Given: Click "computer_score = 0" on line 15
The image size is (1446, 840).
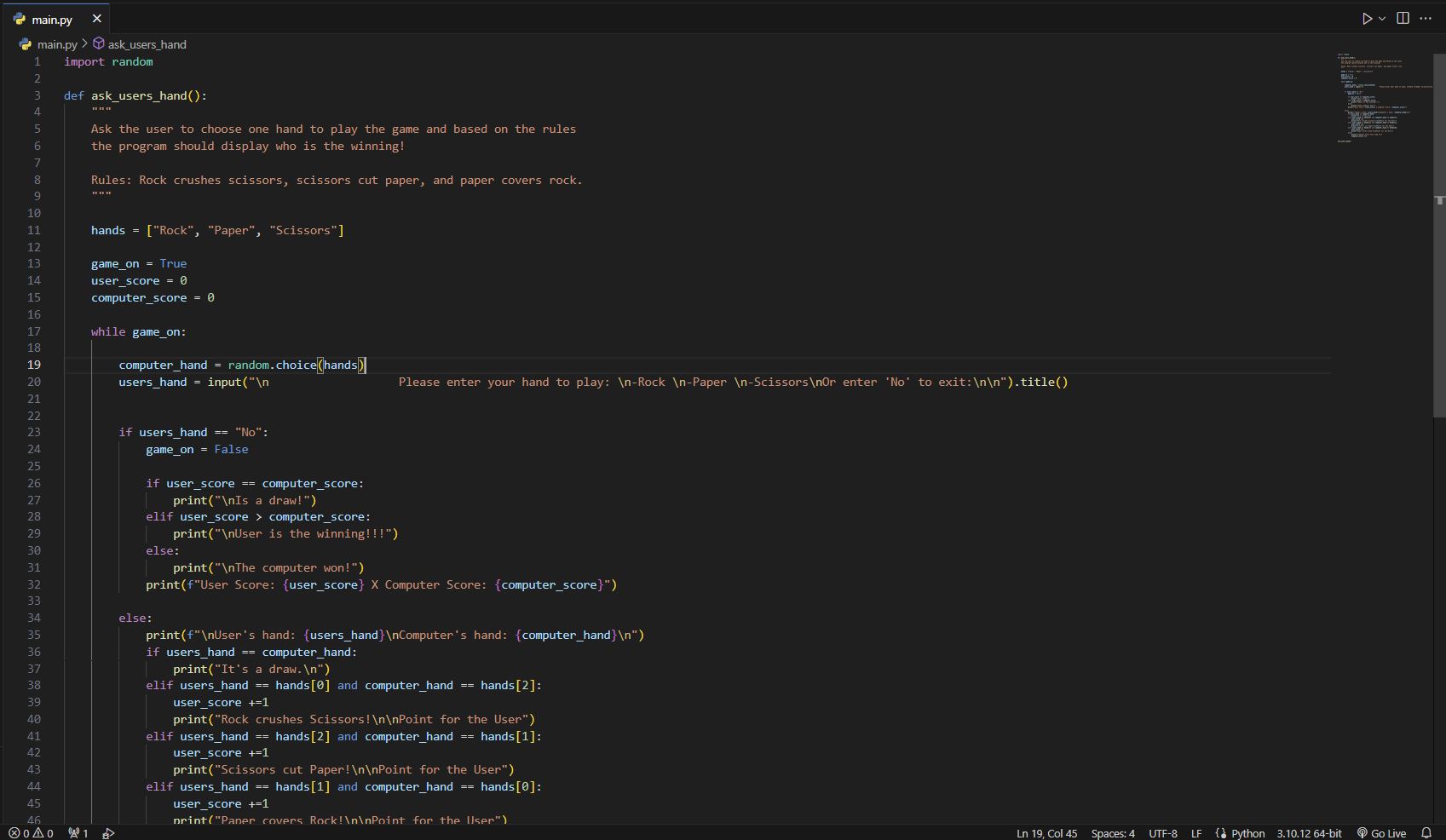Looking at the screenshot, I should tap(153, 297).
